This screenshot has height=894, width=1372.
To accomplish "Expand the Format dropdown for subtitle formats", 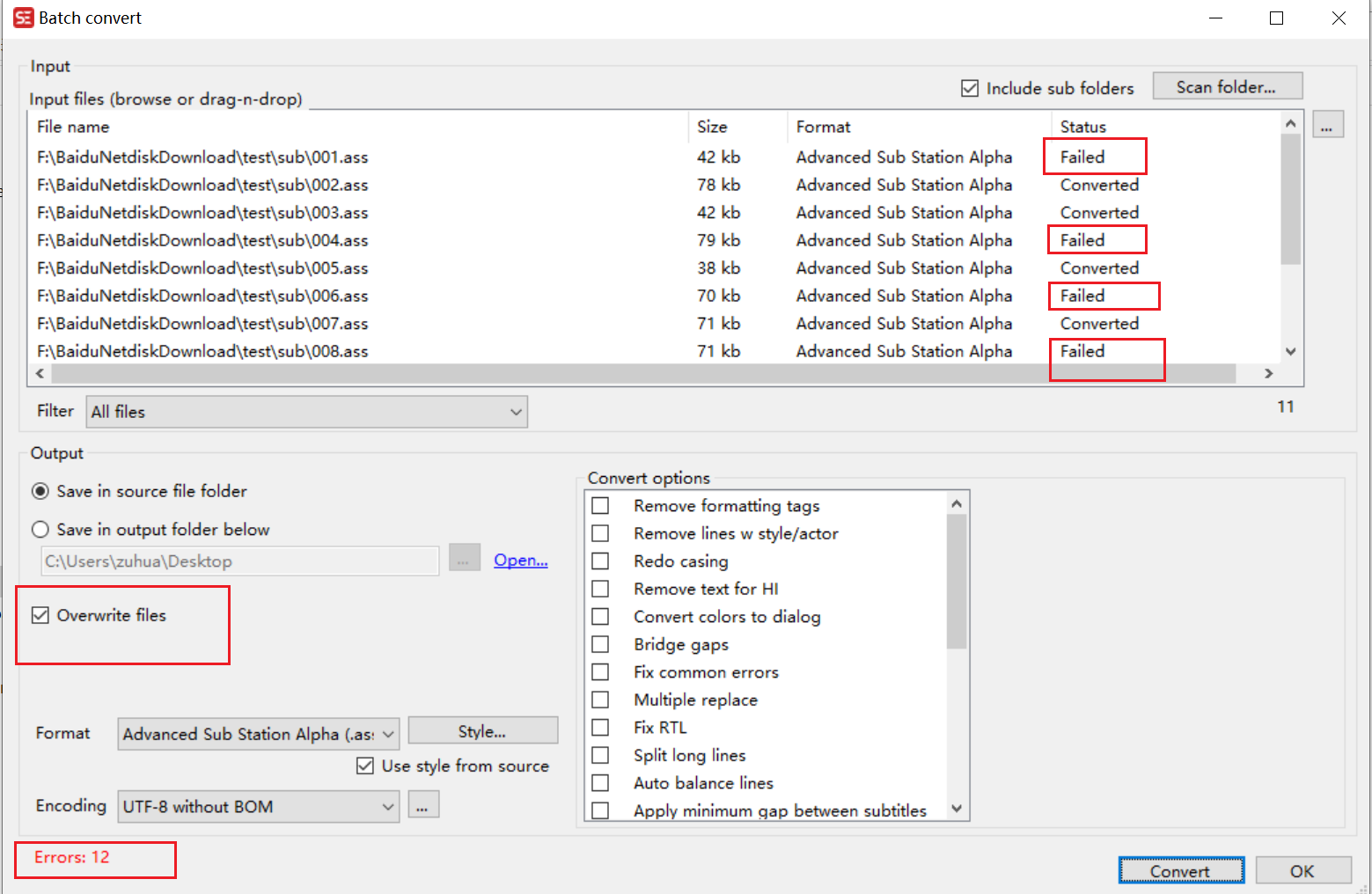I will [x=388, y=733].
